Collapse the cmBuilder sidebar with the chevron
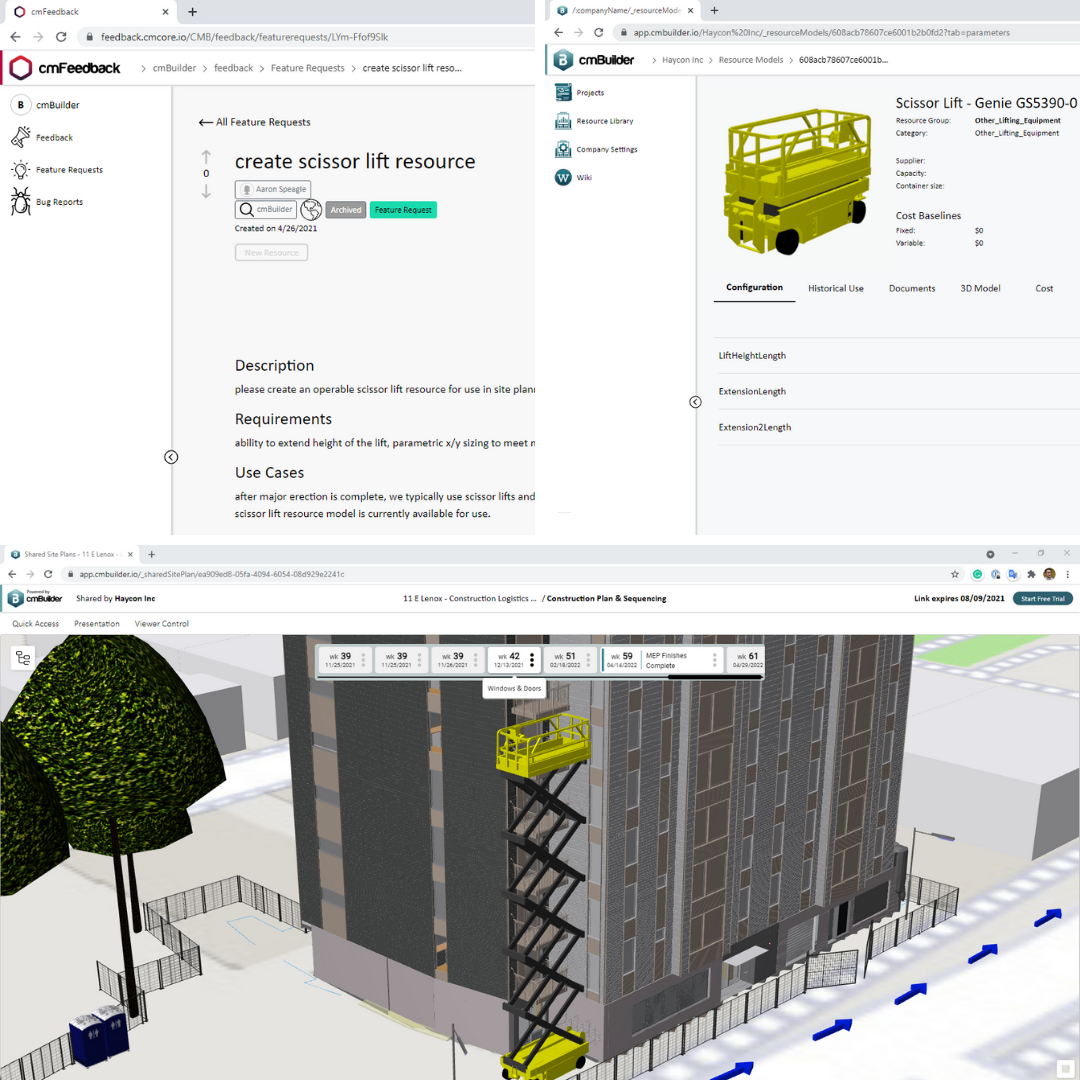Viewport: 1080px width, 1080px height. pyautogui.click(x=696, y=402)
